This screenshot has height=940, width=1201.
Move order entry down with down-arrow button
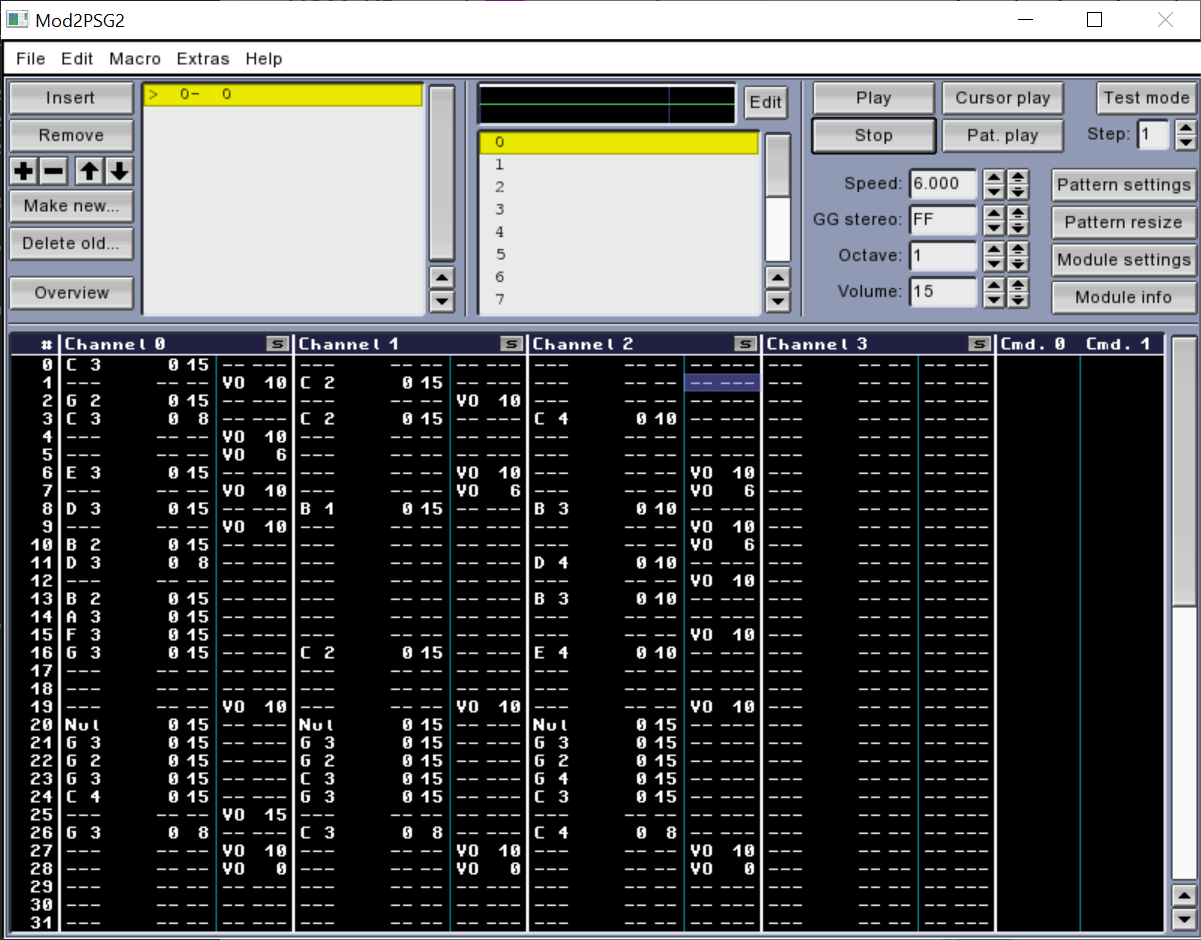[x=119, y=171]
